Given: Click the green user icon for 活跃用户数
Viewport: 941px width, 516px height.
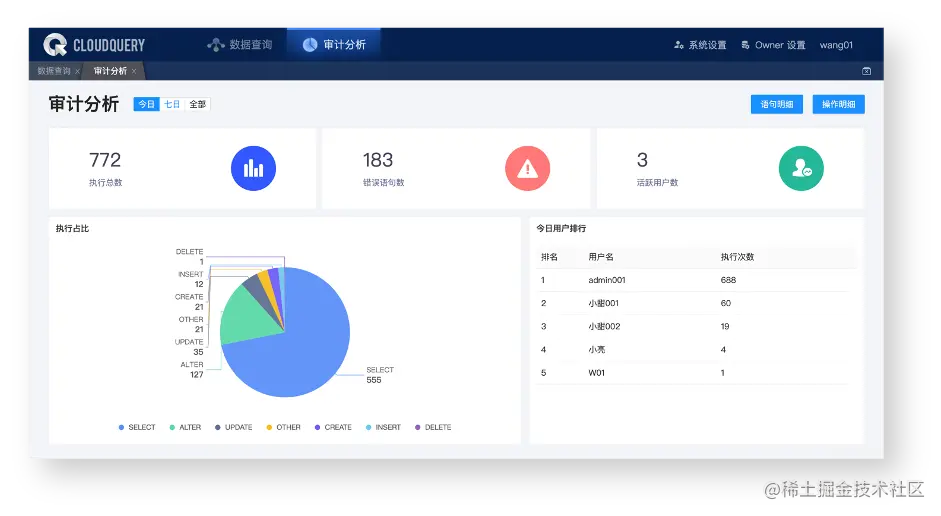Looking at the screenshot, I should 801,169.
